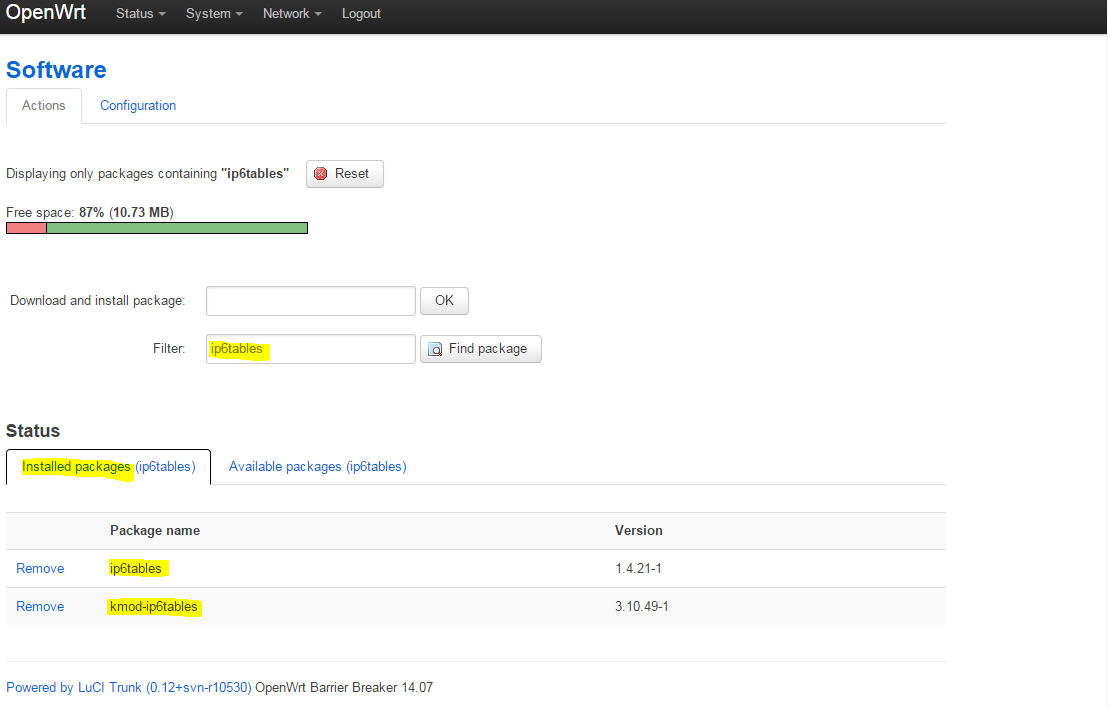This screenshot has width=1108, height=707.
Task: Focus the Filter text field
Action: [310, 349]
